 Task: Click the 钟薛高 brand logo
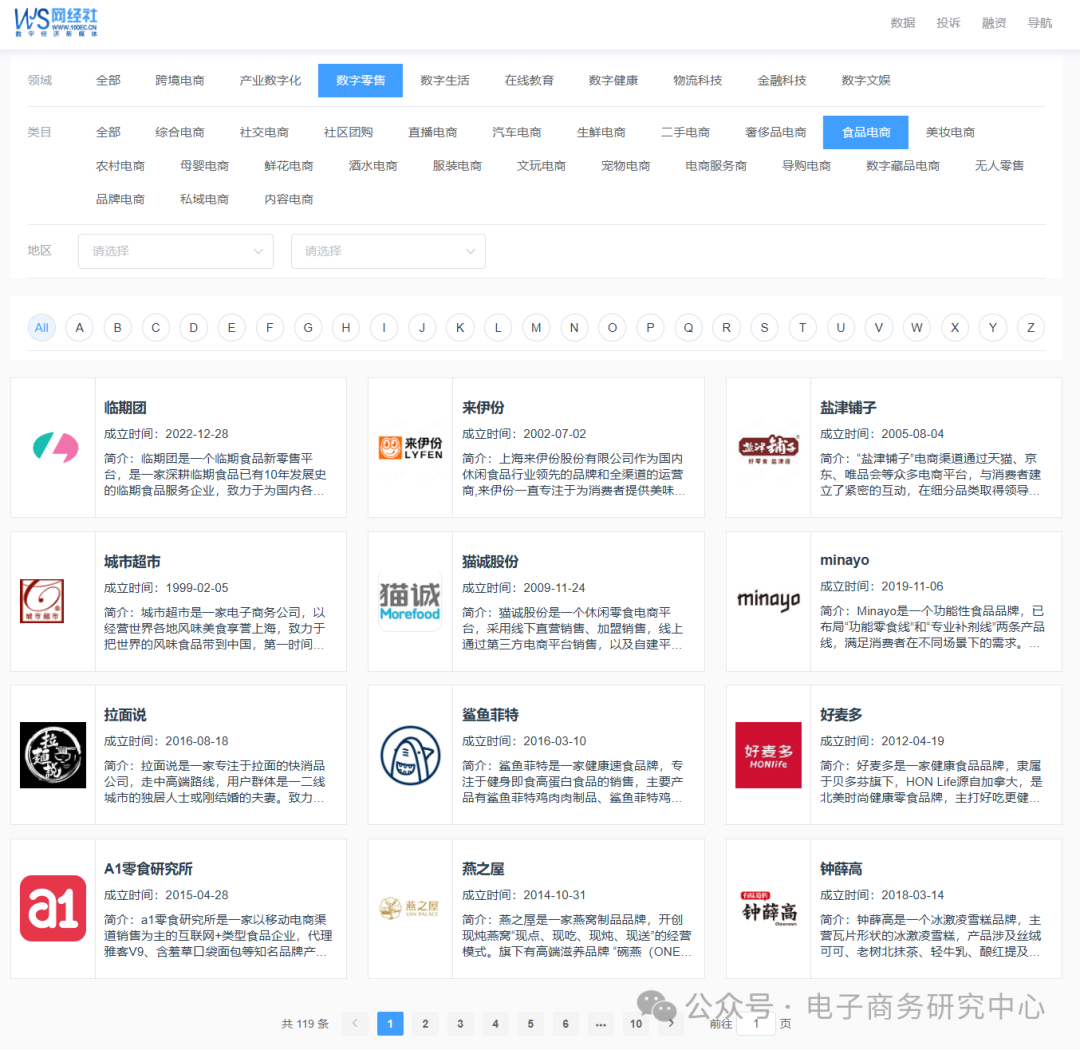point(768,908)
